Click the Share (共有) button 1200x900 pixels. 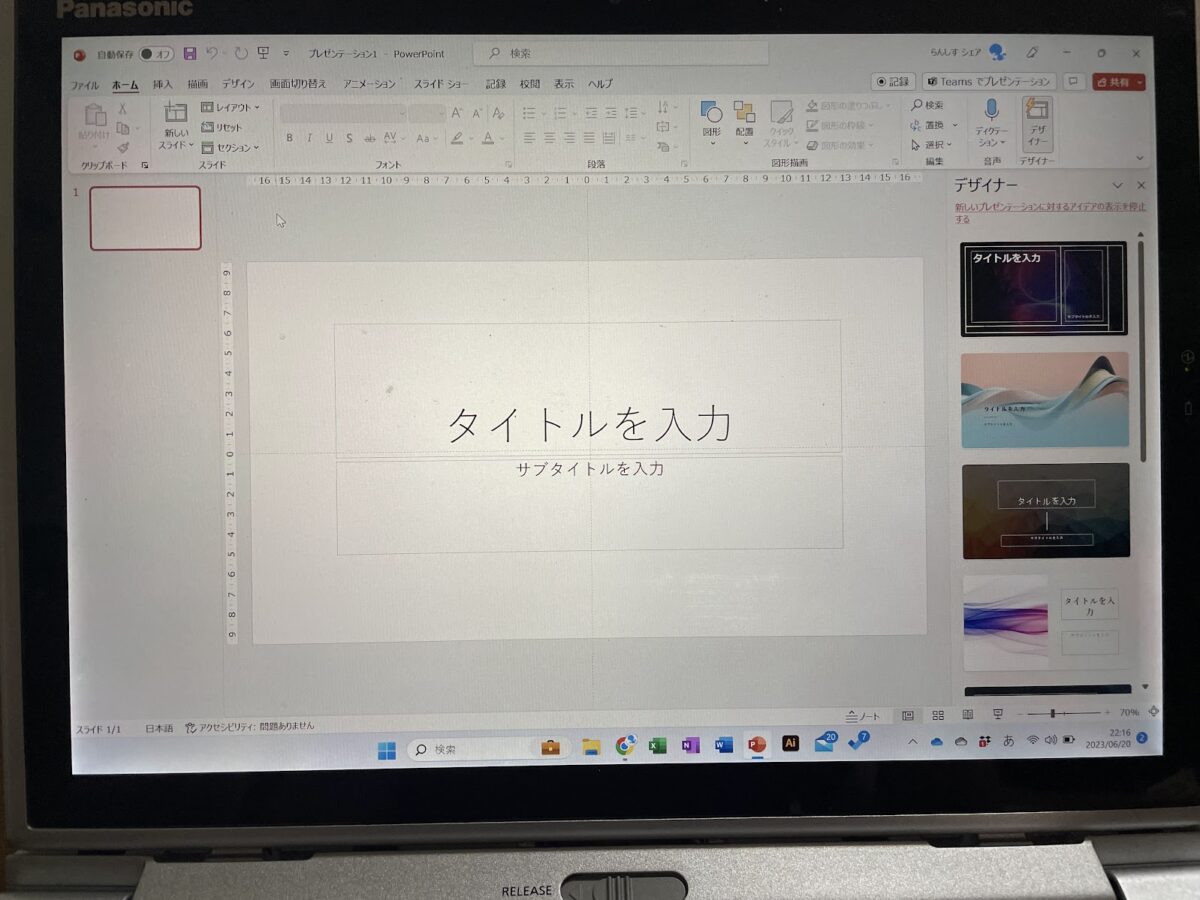coord(1119,82)
